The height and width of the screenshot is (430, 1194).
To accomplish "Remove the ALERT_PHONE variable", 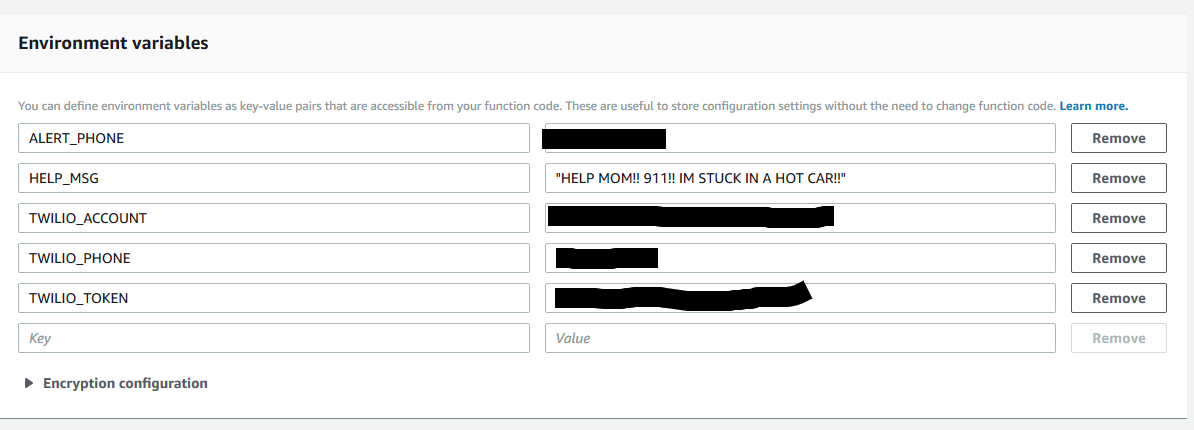I will (x=1119, y=139).
